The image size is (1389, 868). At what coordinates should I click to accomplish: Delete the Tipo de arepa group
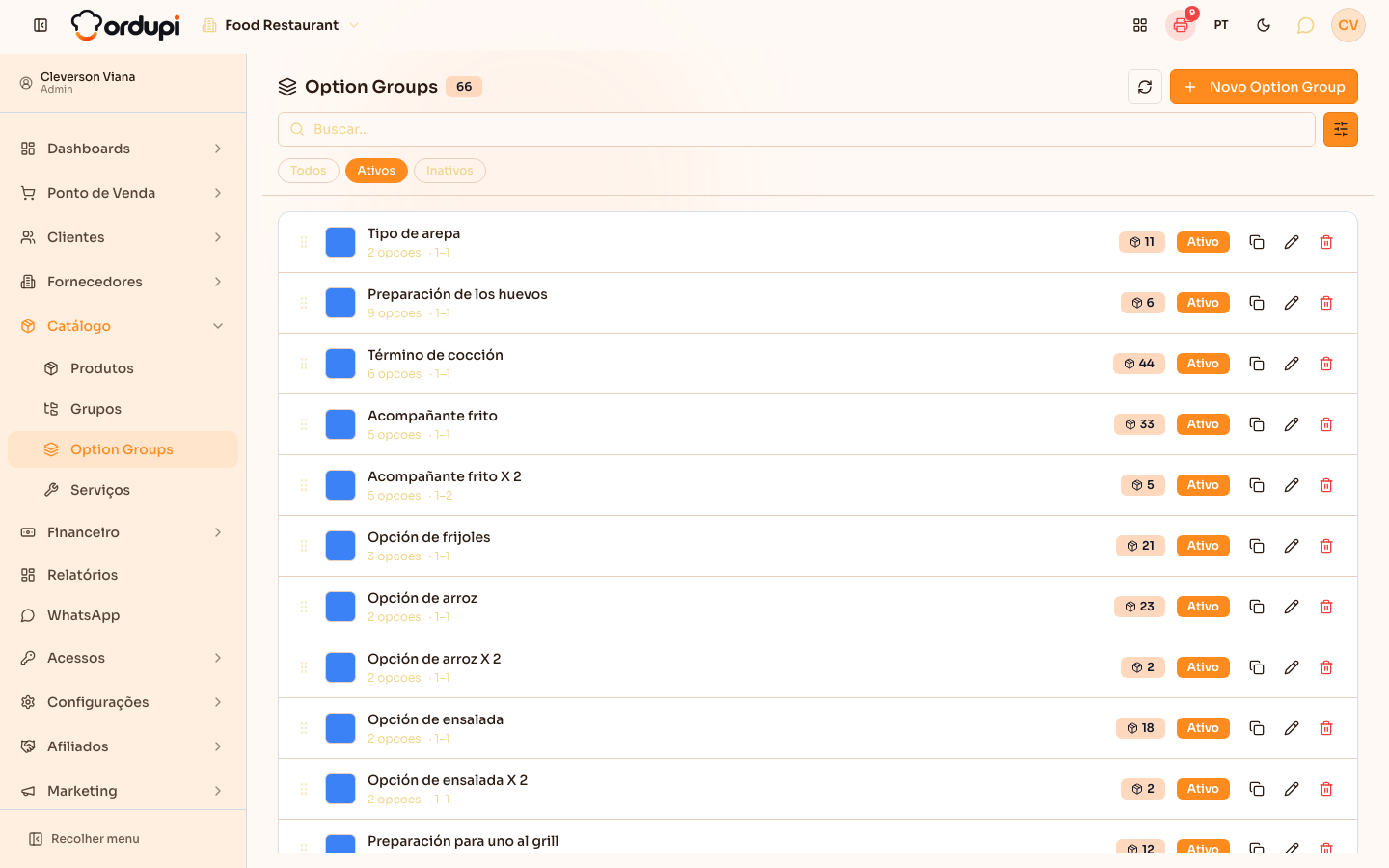1326,242
